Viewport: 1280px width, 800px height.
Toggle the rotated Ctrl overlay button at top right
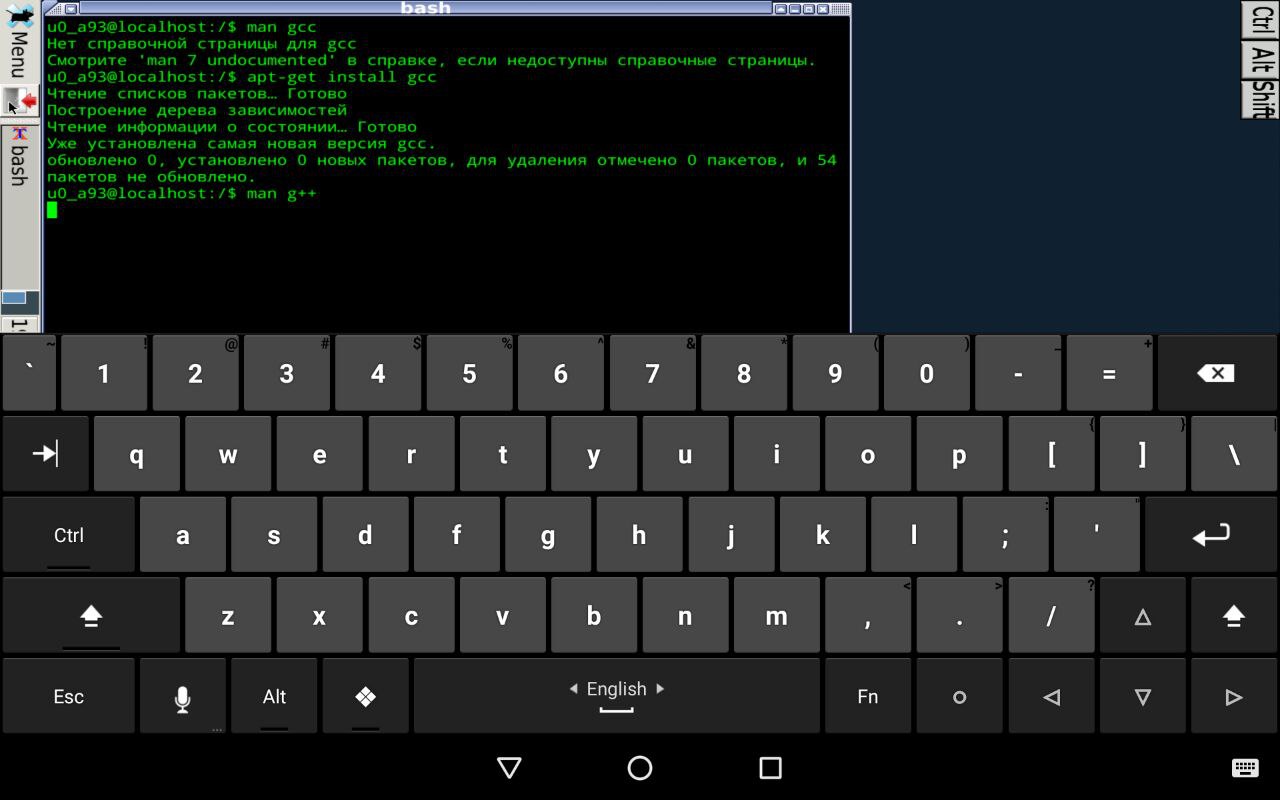point(1260,20)
